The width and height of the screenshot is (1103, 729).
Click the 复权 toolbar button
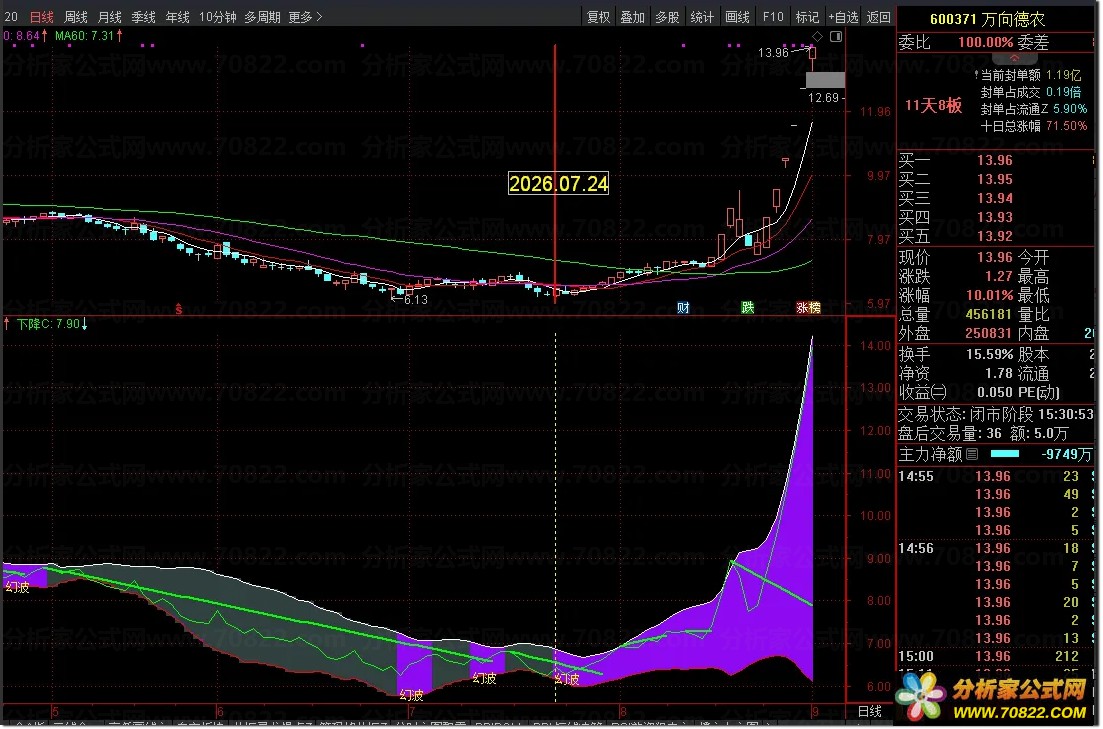599,17
